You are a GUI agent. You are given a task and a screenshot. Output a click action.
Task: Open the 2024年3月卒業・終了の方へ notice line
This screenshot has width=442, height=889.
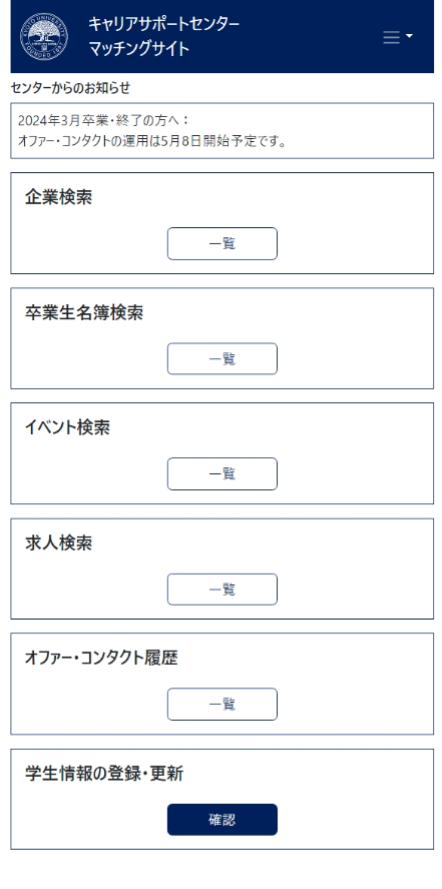coord(103,120)
